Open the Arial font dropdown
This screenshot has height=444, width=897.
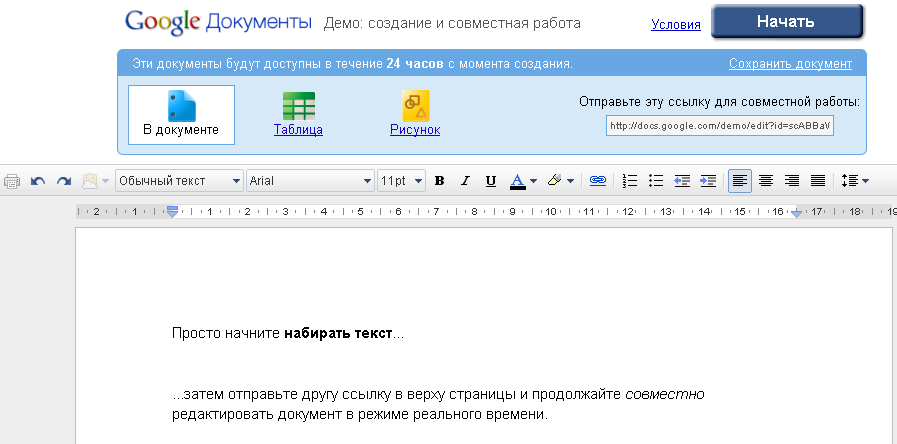[x=311, y=181]
